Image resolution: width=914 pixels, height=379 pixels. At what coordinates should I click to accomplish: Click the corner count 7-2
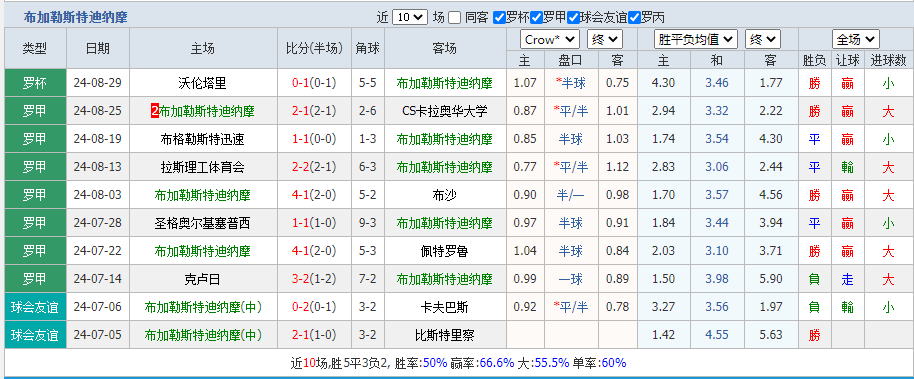(x=368, y=279)
